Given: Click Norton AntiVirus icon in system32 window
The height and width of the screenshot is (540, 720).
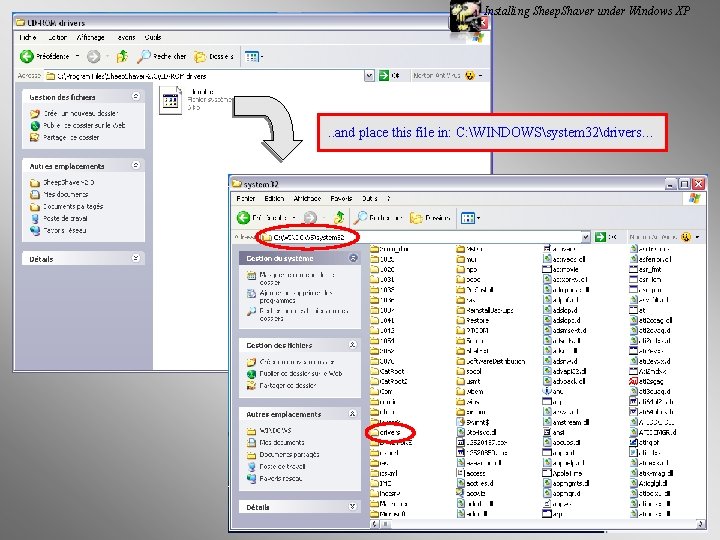Looking at the screenshot, I should pyautogui.click(x=686, y=237).
